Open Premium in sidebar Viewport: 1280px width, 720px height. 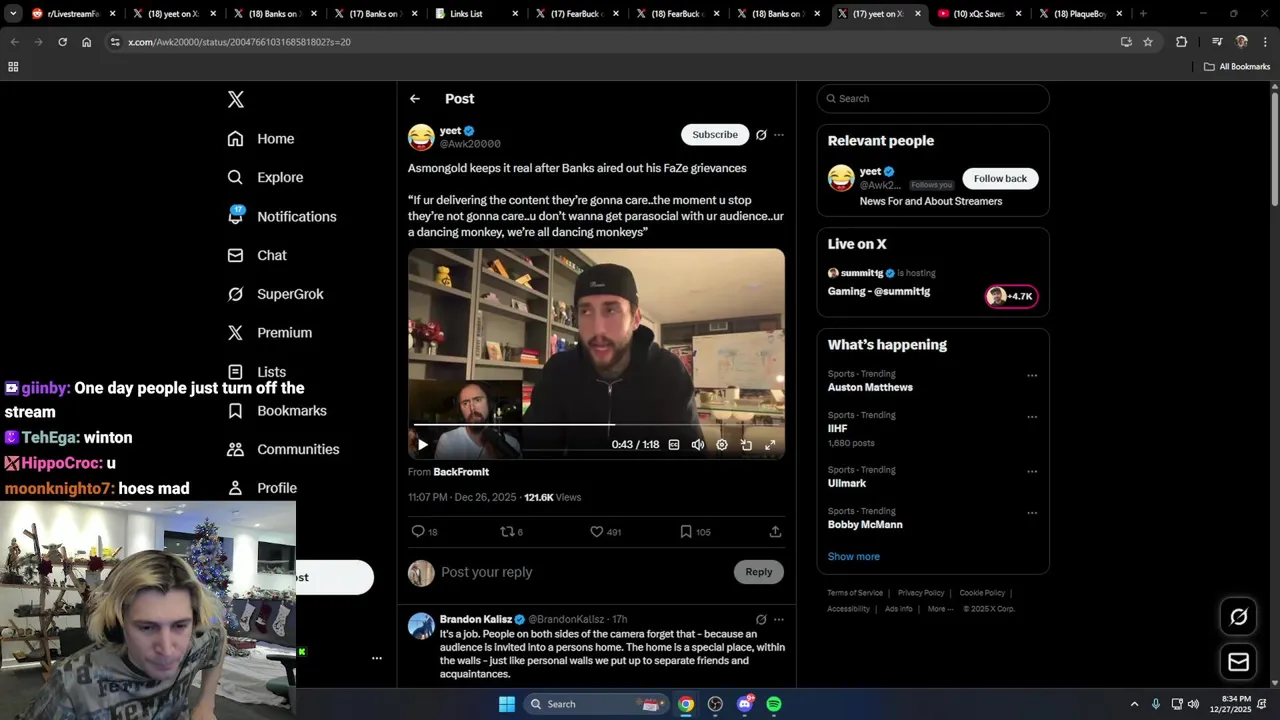tap(270, 333)
